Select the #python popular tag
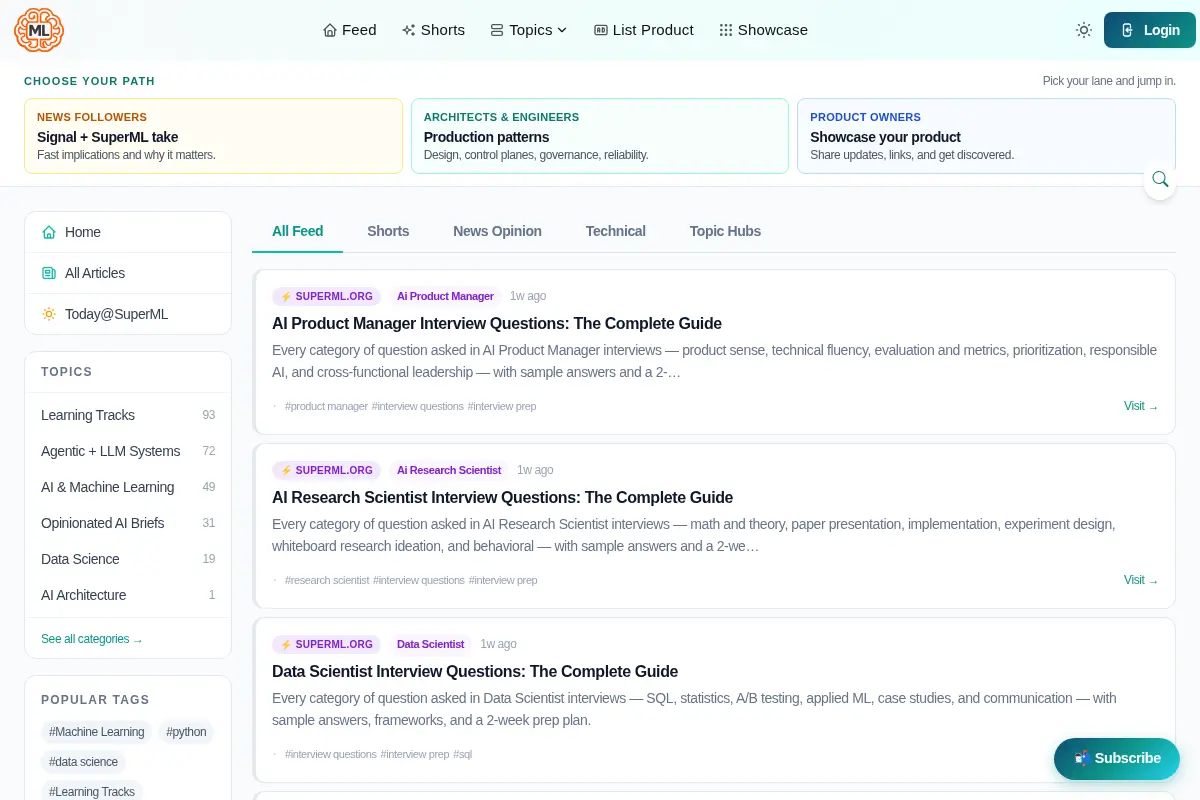 tap(186, 732)
